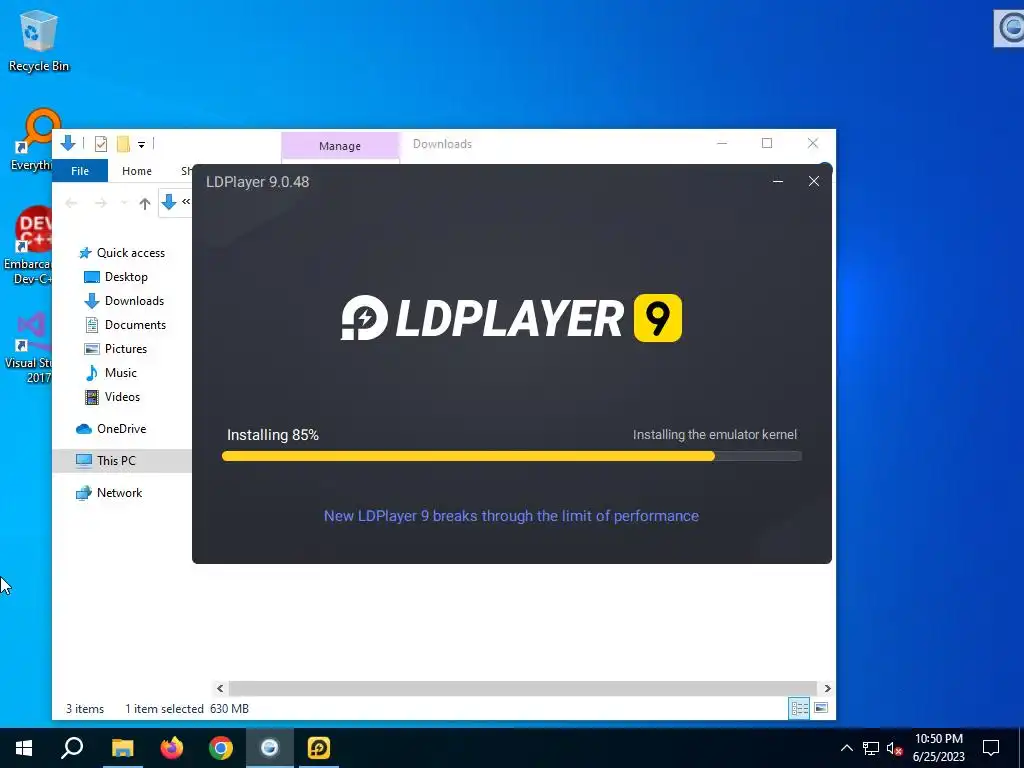Open recent locations dropdown in Explorer
Screen dimensions: 1024x768
(x=124, y=203)
